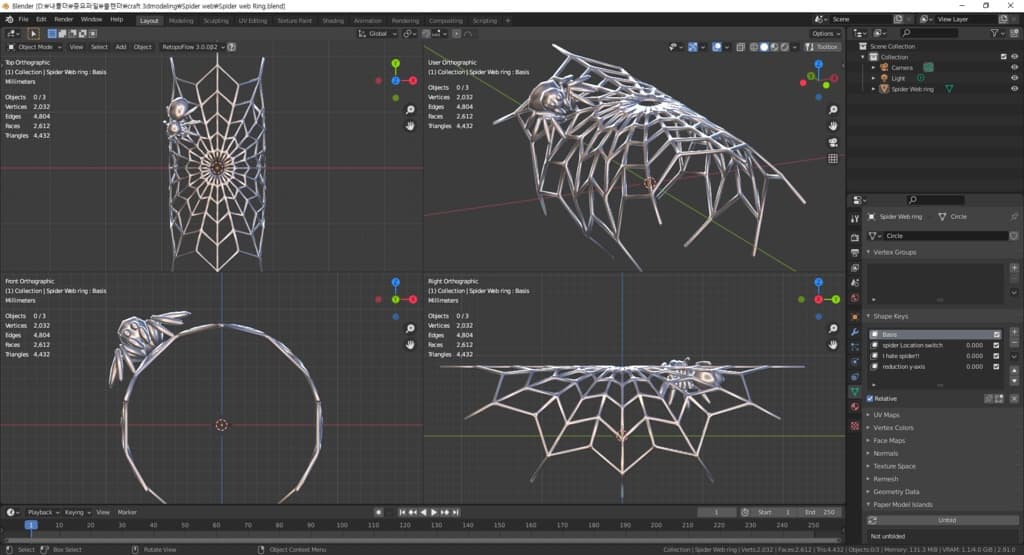Hide the Spider Web ring object in outliner

(x=1014, y=89)
